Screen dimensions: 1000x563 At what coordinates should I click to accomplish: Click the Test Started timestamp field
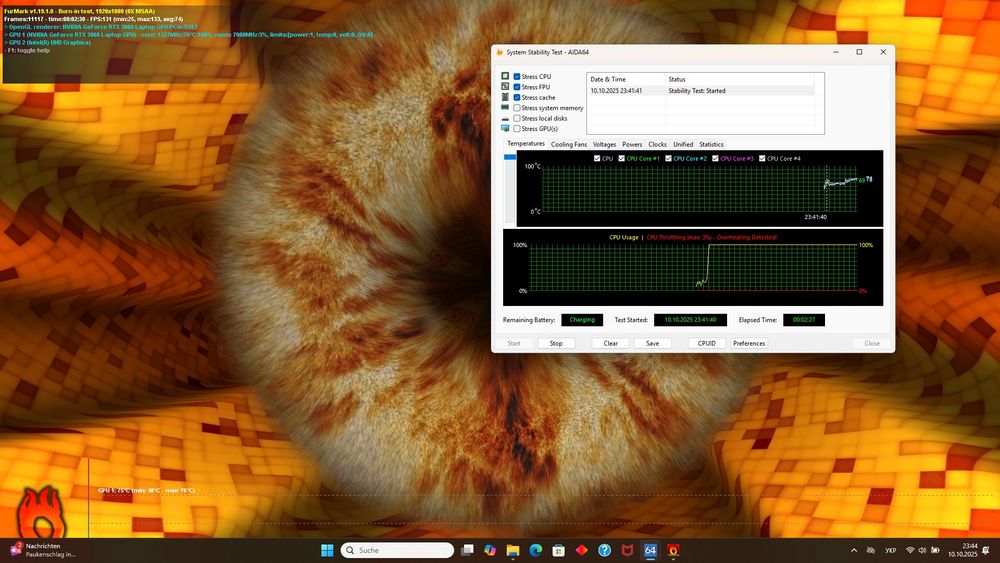[x=690, y=319]
